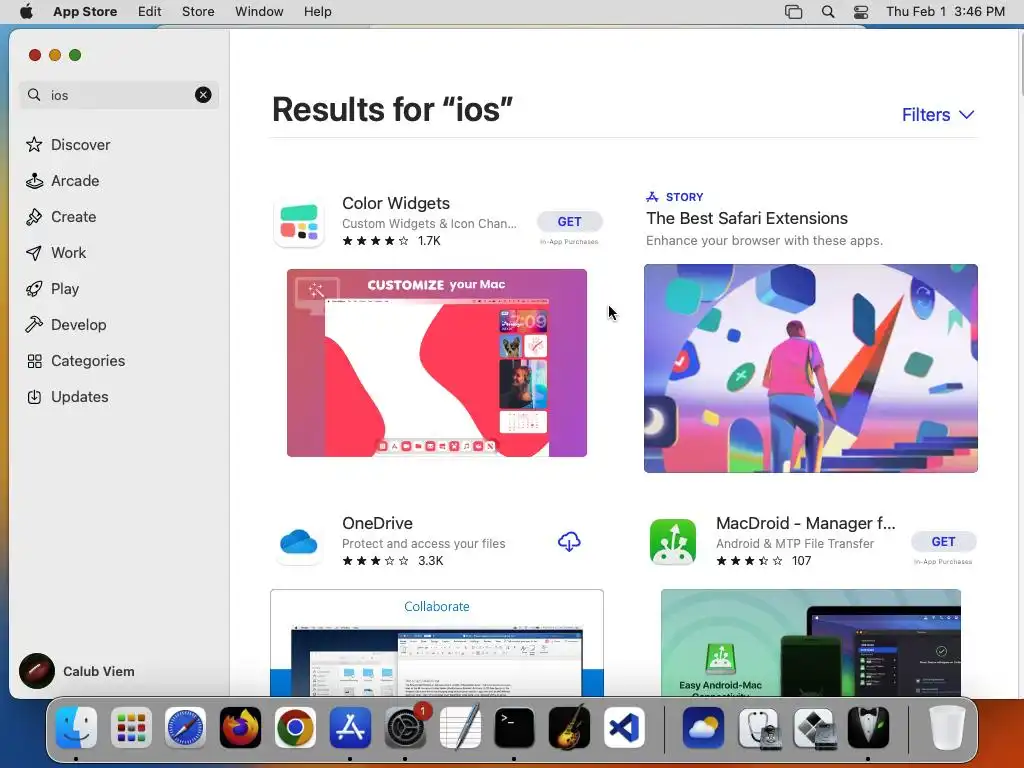Click GET for Color Widgets
The width and height of the screenshot is (1024, 768).
pos(569,221)
